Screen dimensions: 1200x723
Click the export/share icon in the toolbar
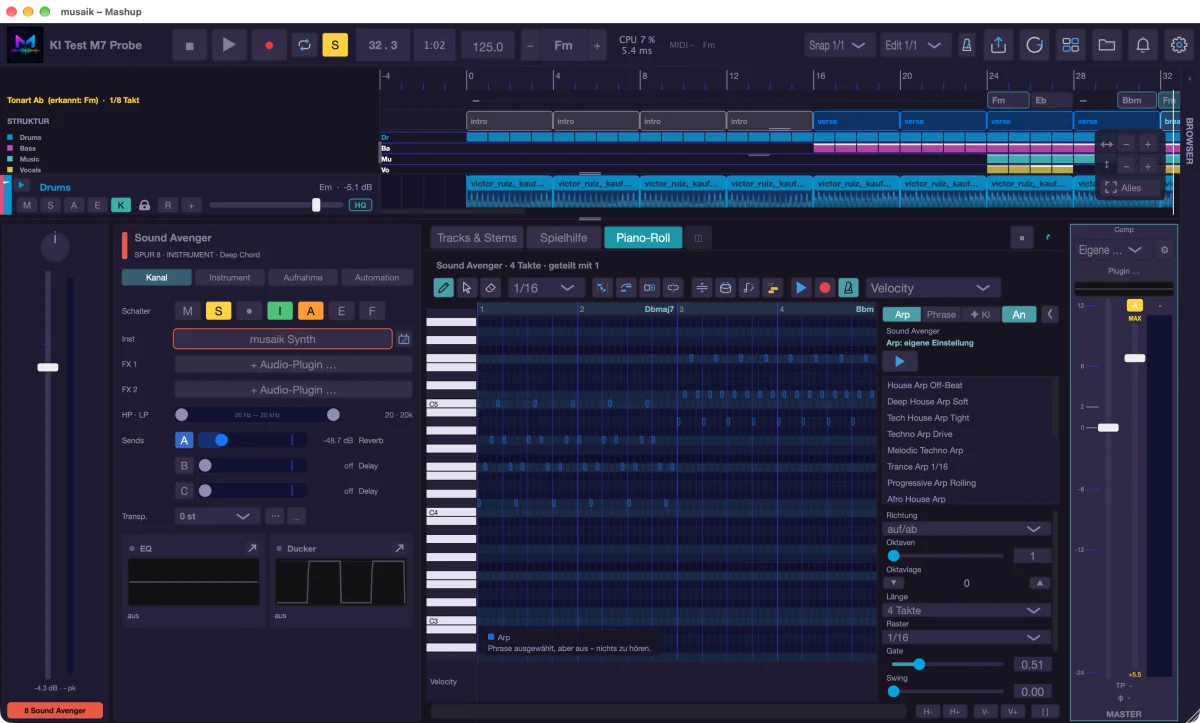(x=998, y=45)
